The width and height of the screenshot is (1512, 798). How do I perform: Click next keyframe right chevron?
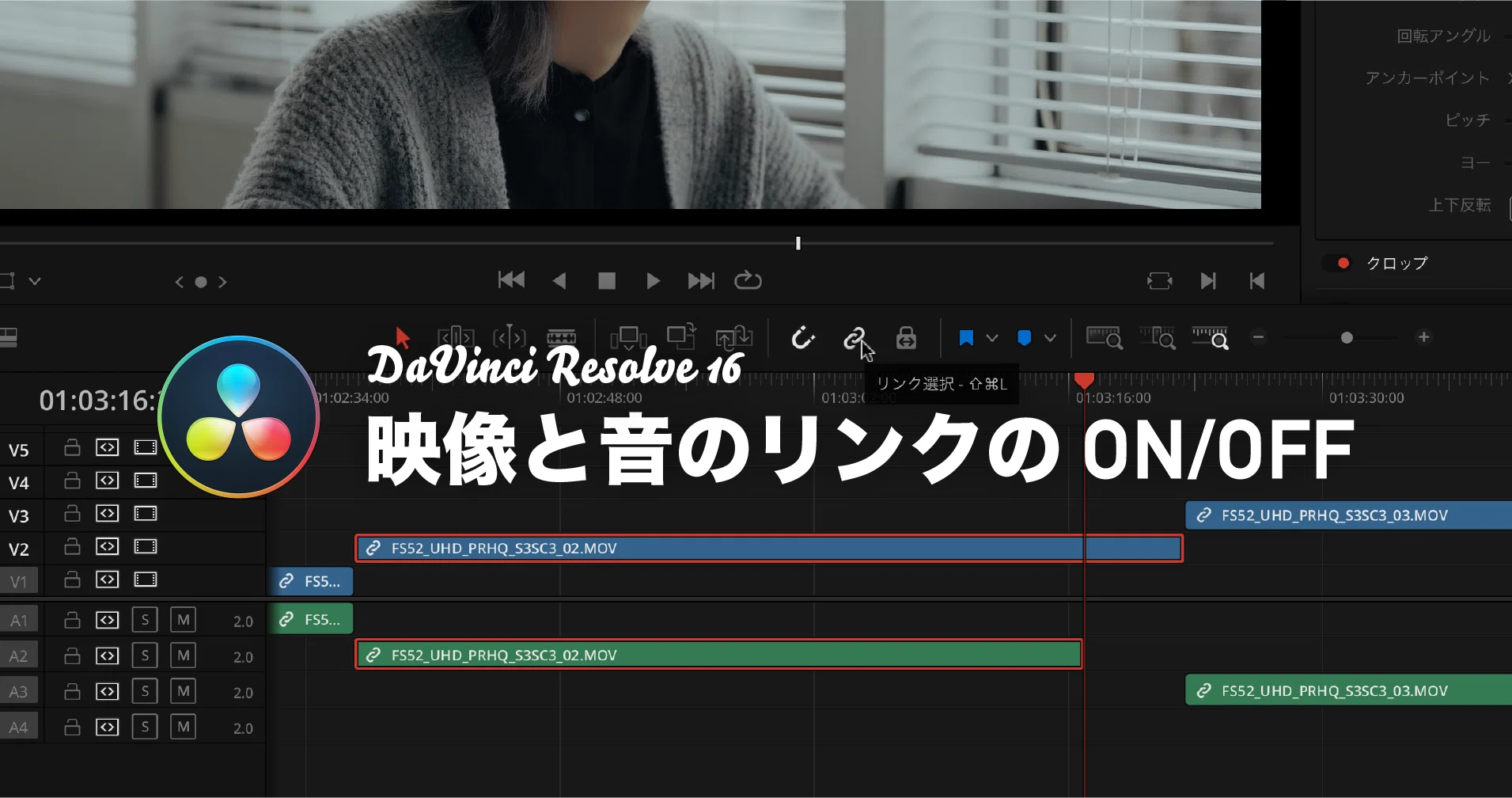[x=222, y=282]
